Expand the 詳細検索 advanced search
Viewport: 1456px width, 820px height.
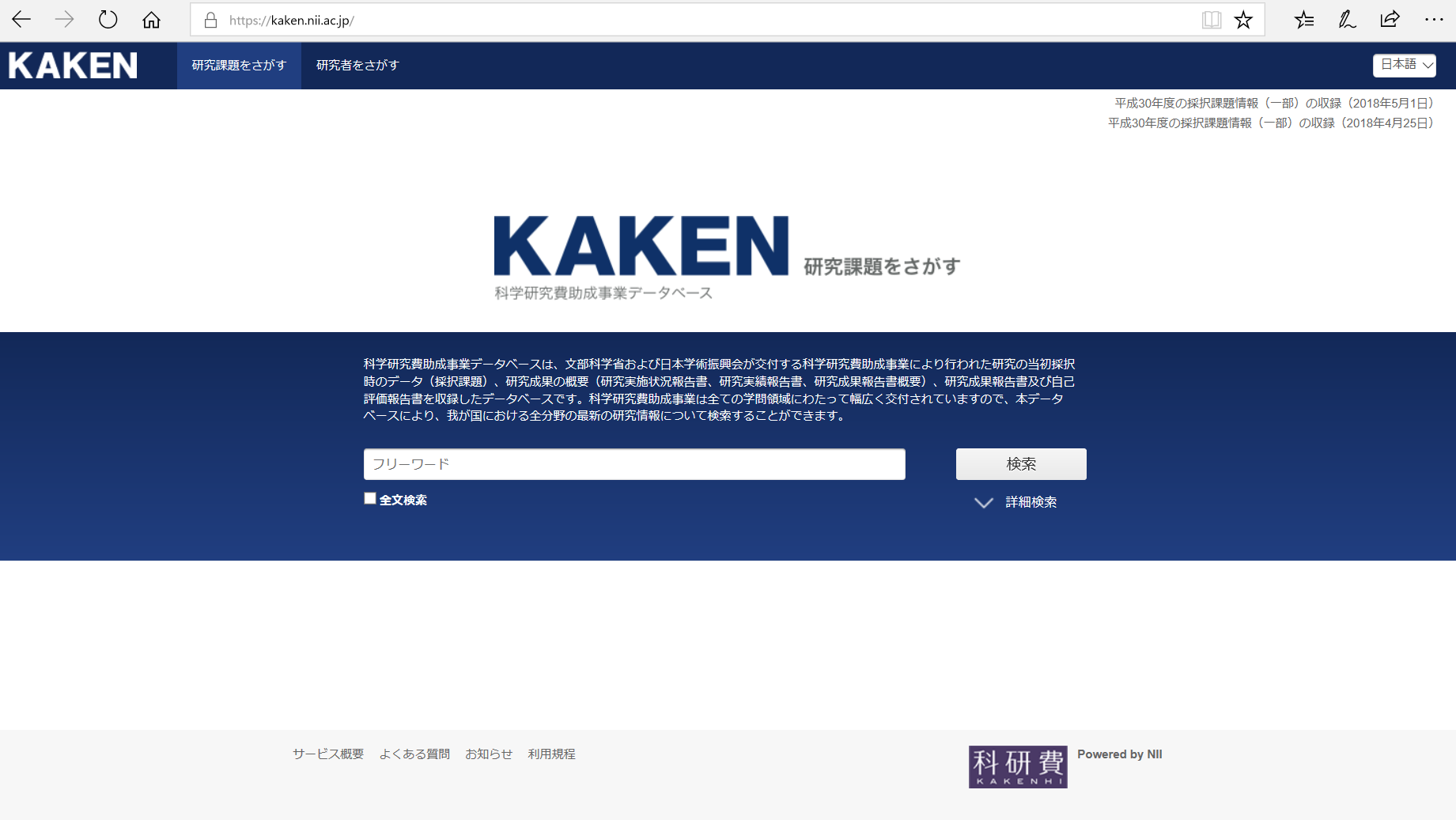(x=1015, y=502)
